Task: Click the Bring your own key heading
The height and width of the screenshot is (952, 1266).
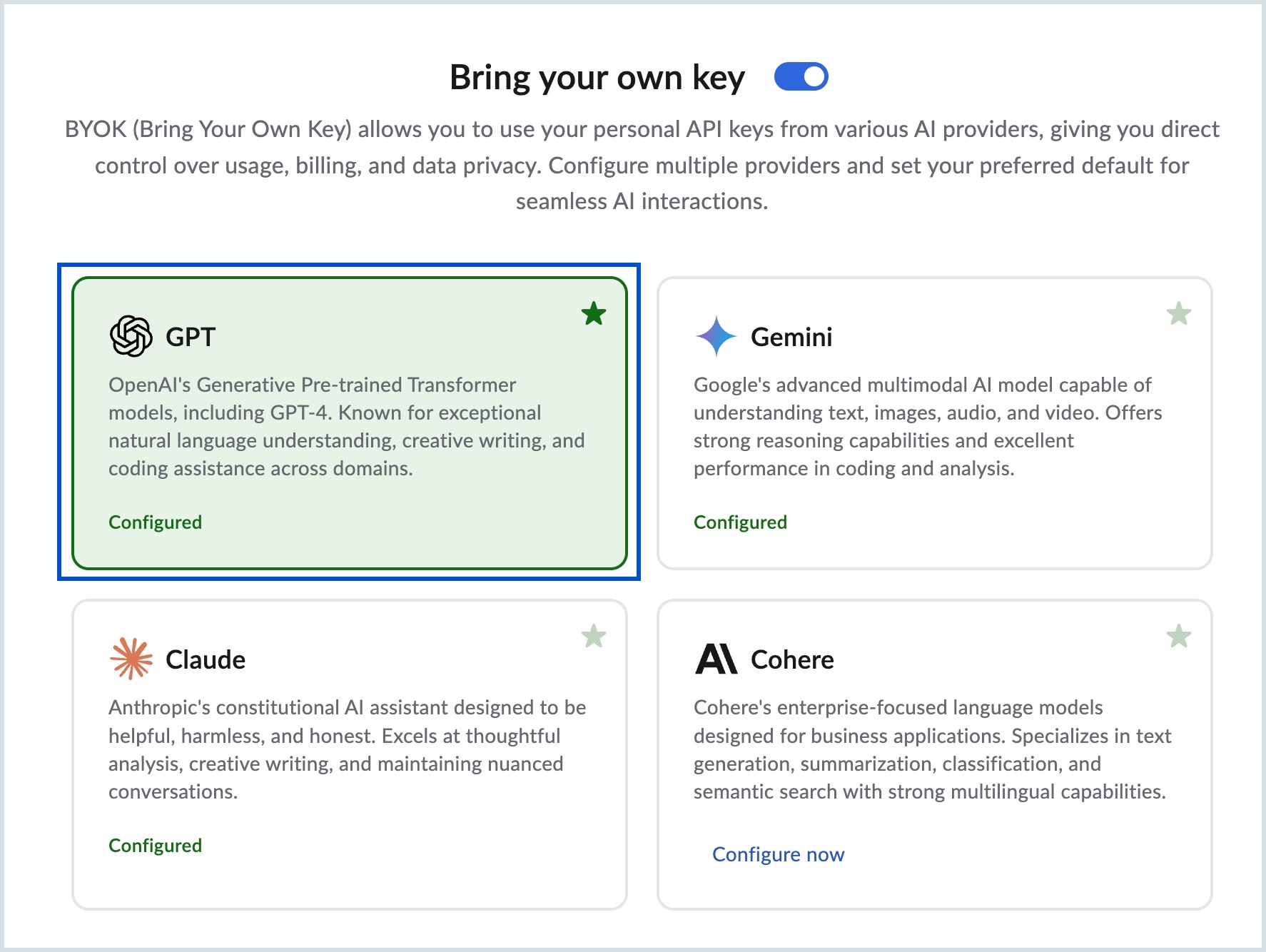Action: [597, 77]
